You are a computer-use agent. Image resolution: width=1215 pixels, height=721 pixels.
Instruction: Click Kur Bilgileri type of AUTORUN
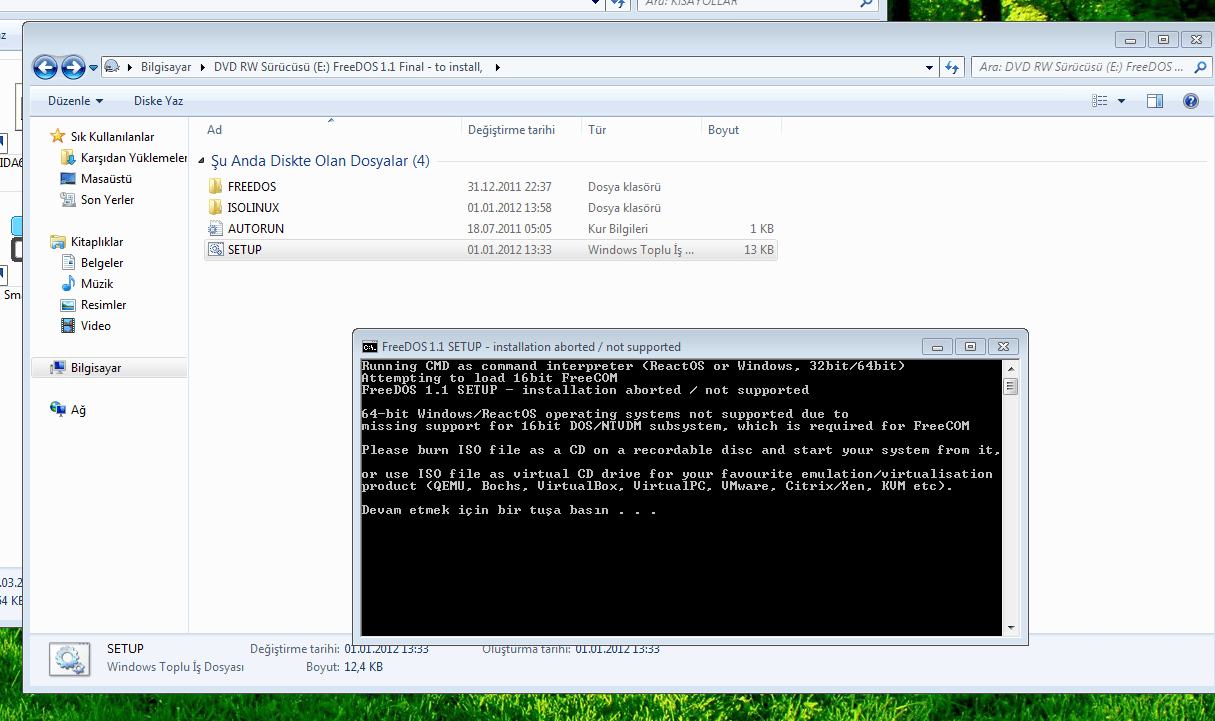618,229
